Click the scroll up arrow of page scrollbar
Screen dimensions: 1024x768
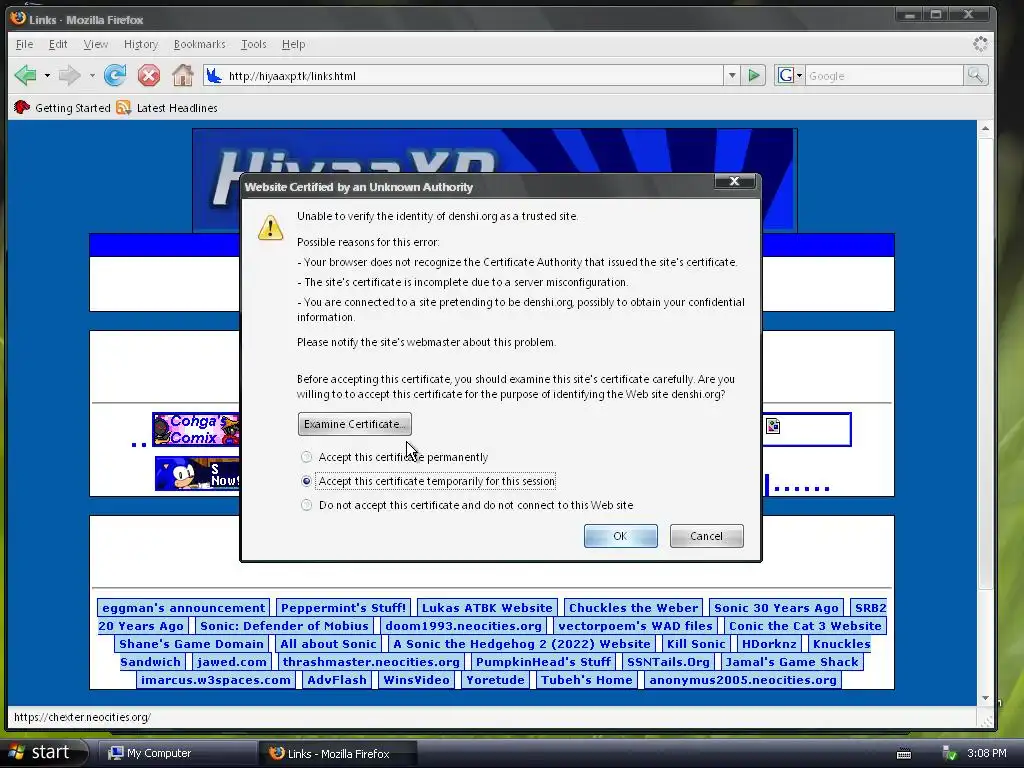coord(985,129)
